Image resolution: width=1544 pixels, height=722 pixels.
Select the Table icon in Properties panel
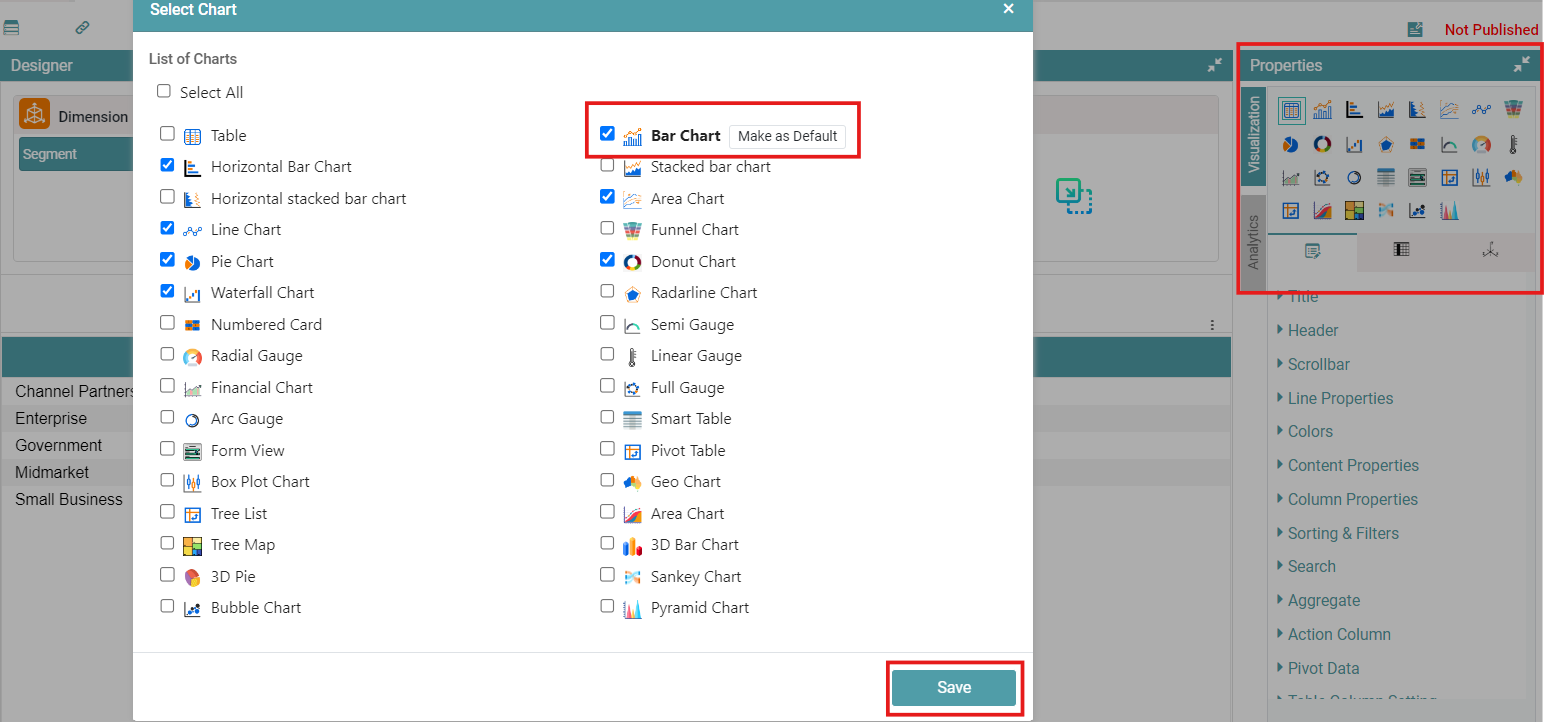1290,110
